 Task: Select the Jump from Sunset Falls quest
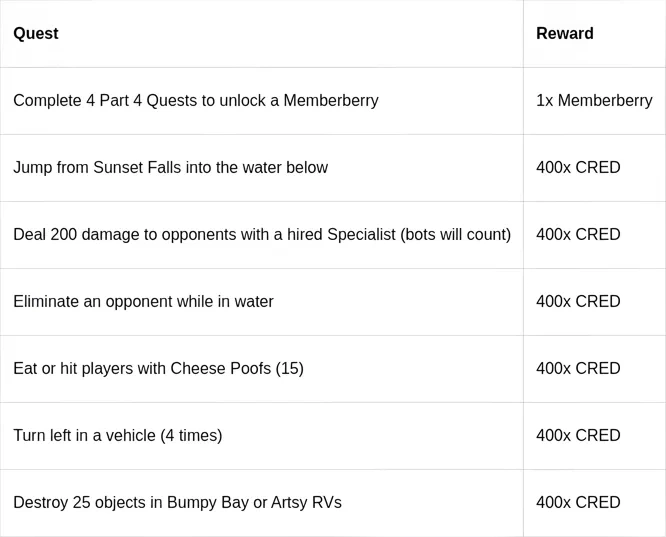[170, 168]
